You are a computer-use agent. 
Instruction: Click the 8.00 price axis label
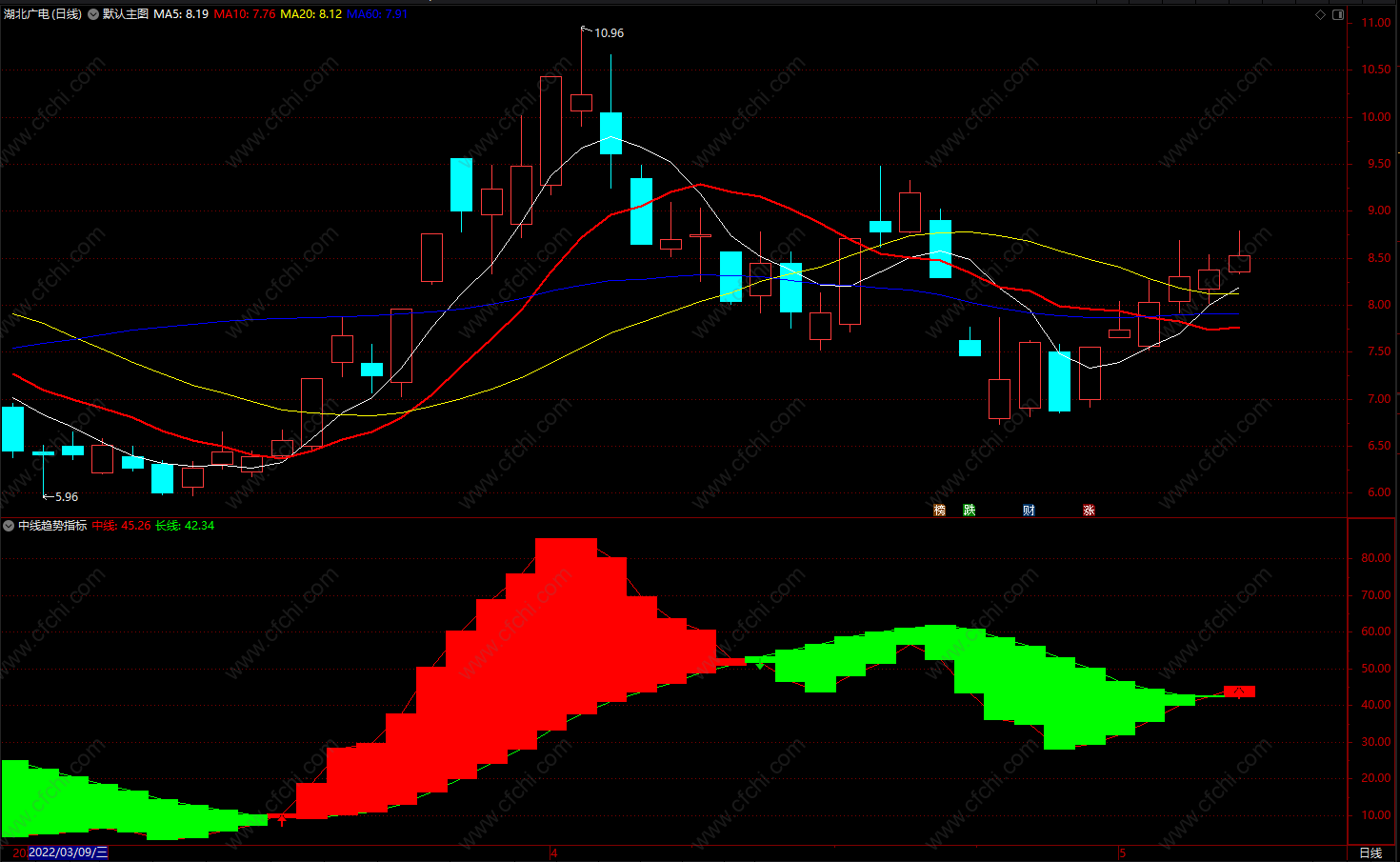[x=1378, y=305]
